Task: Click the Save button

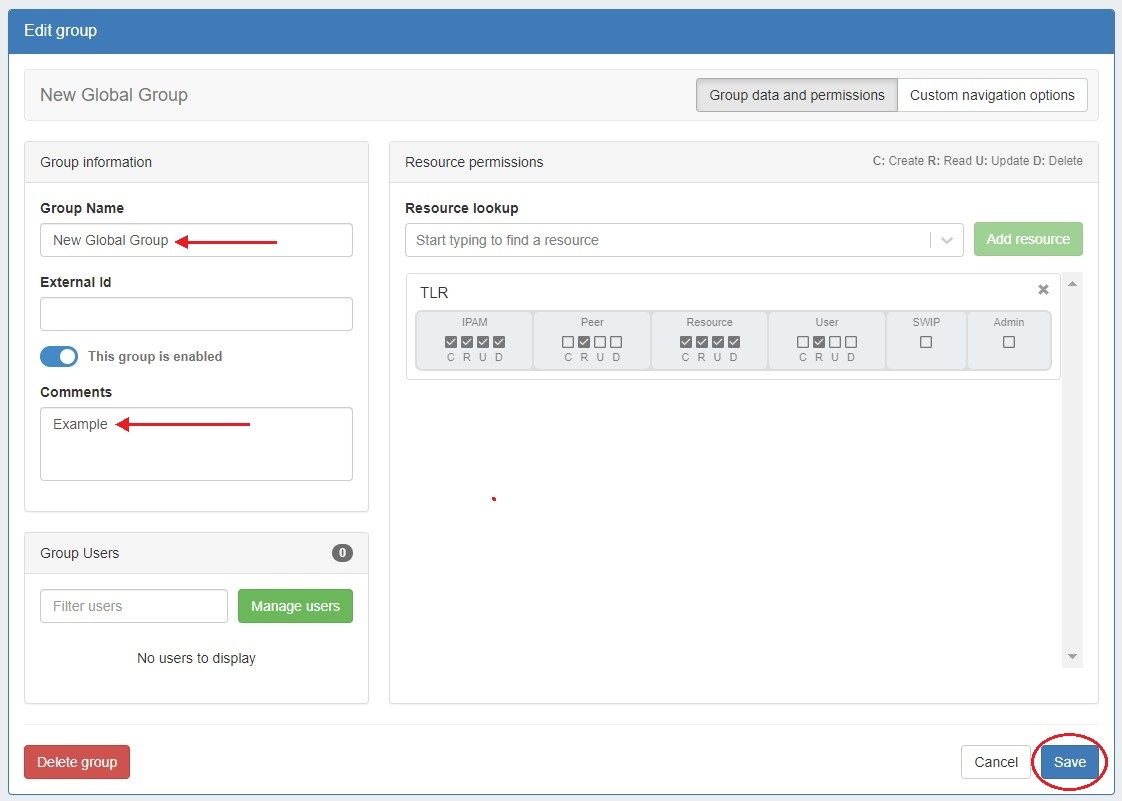Action: point(1069,762)
